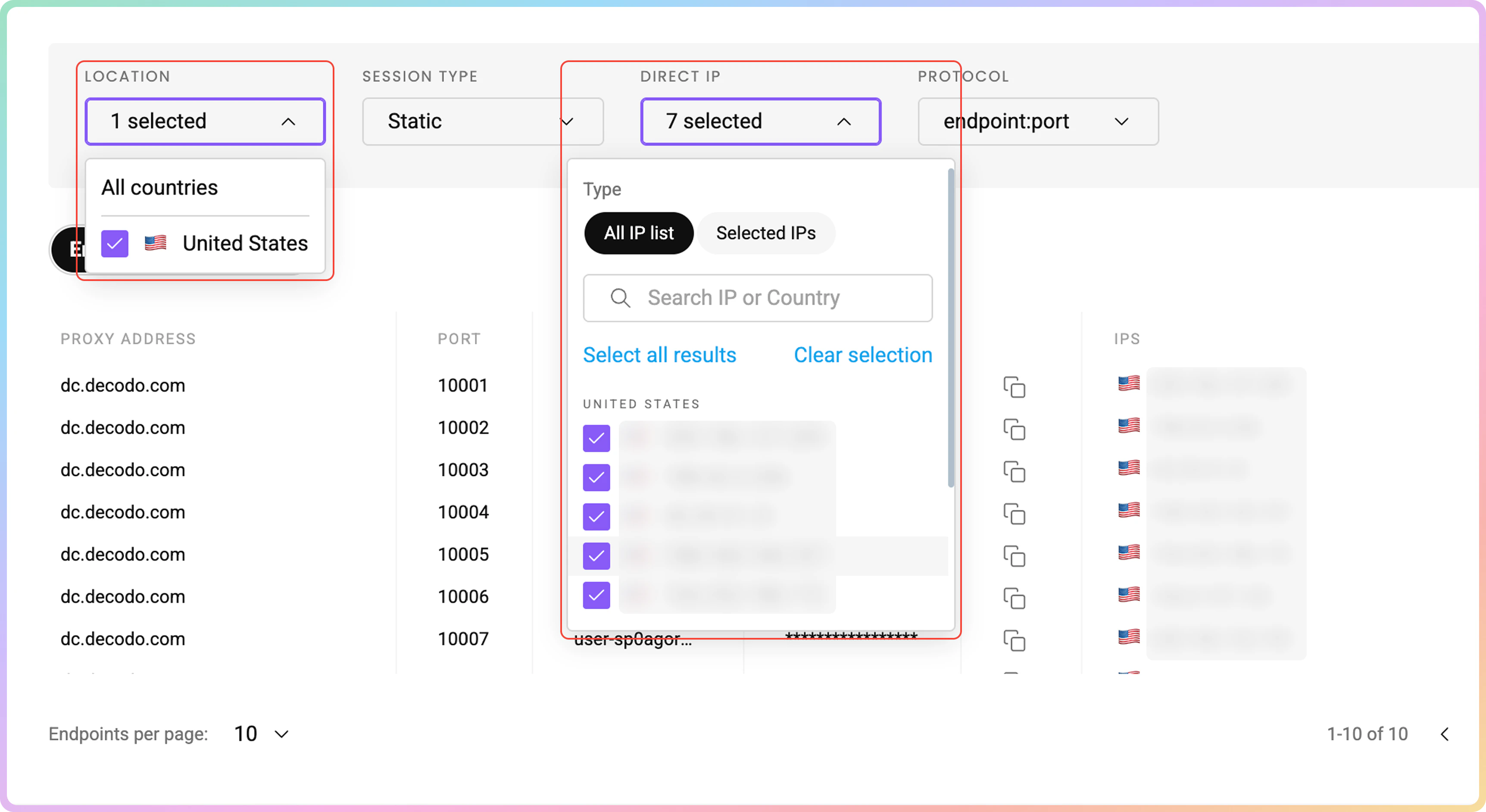
Task: Click copy icon in port 10002 row
Action: coord(1014,429)
